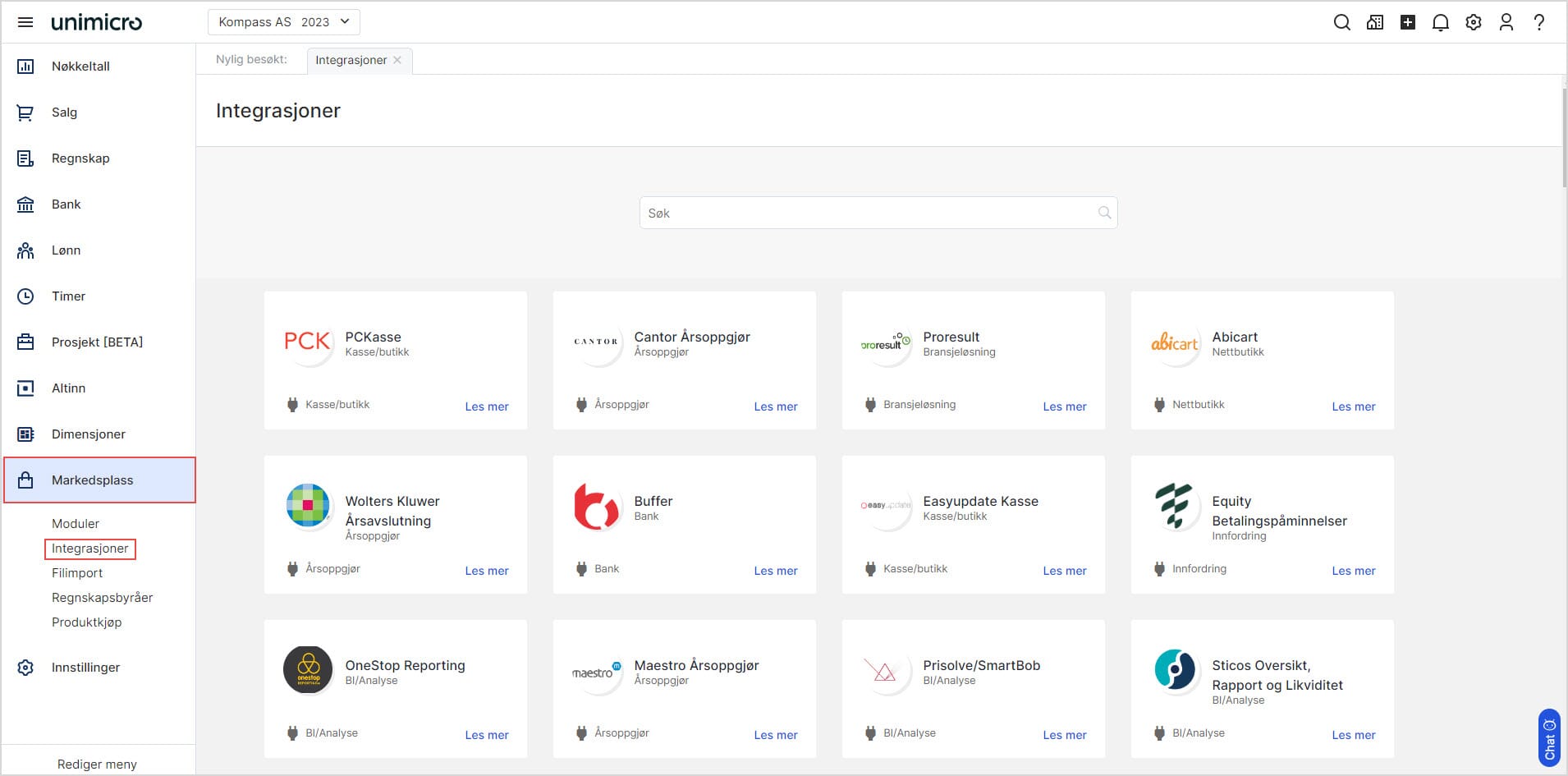Click Les mer on the Buffer card
This screenshot has width=1568, height=776.
click(x=775, y=571)
